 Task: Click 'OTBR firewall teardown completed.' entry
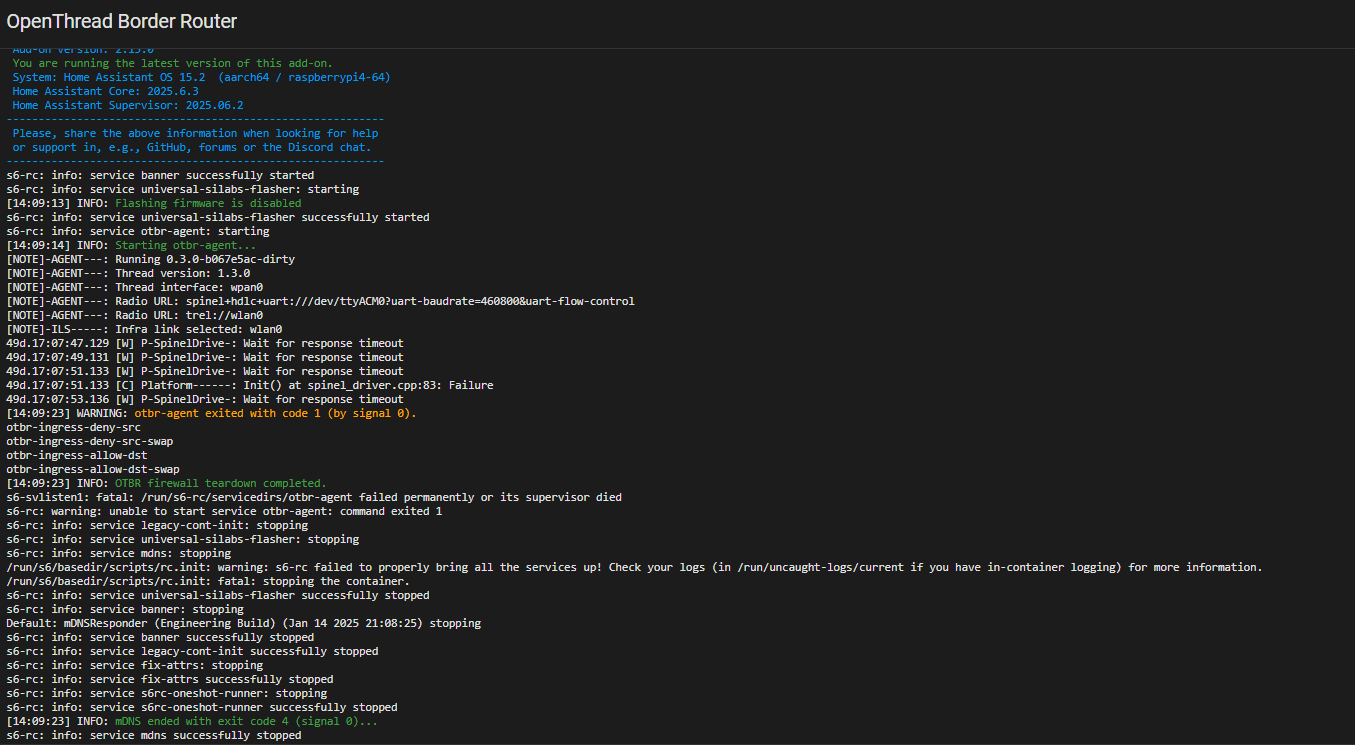pyautogui.click(x=166, y=483)
